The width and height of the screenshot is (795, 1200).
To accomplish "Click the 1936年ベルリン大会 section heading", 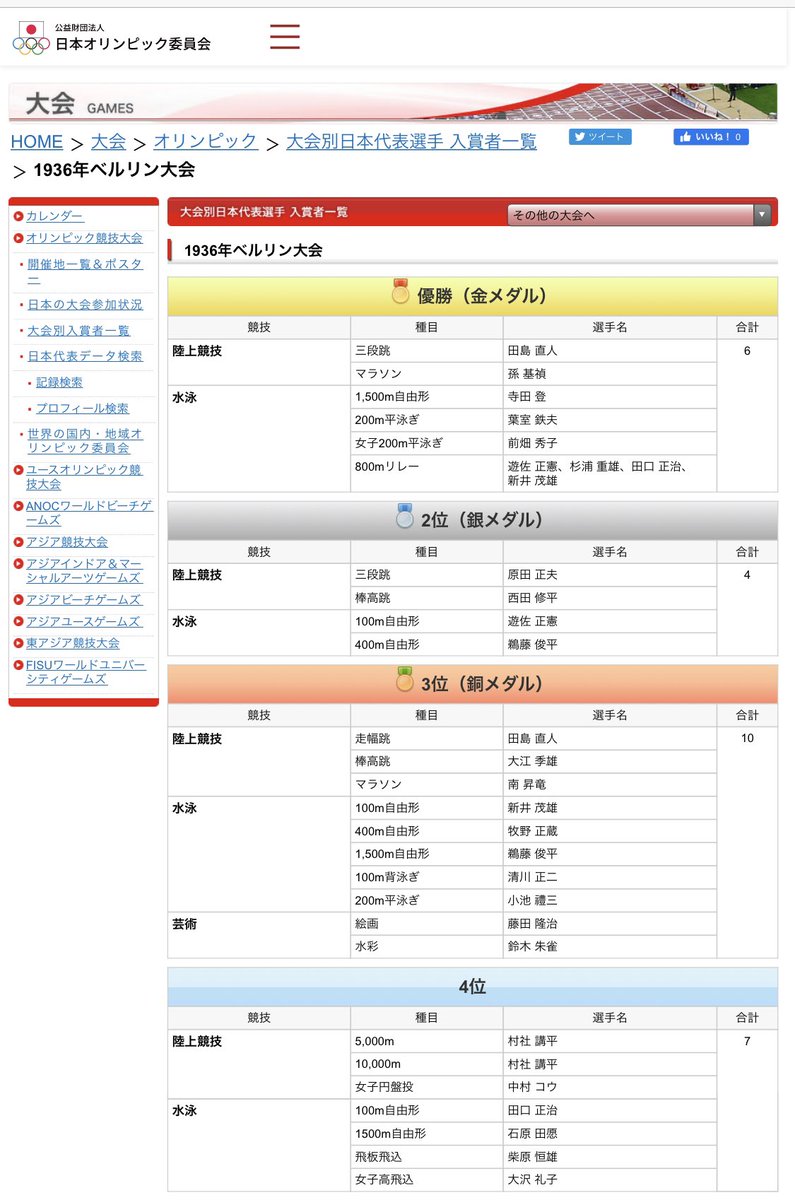I will (253, 250).
